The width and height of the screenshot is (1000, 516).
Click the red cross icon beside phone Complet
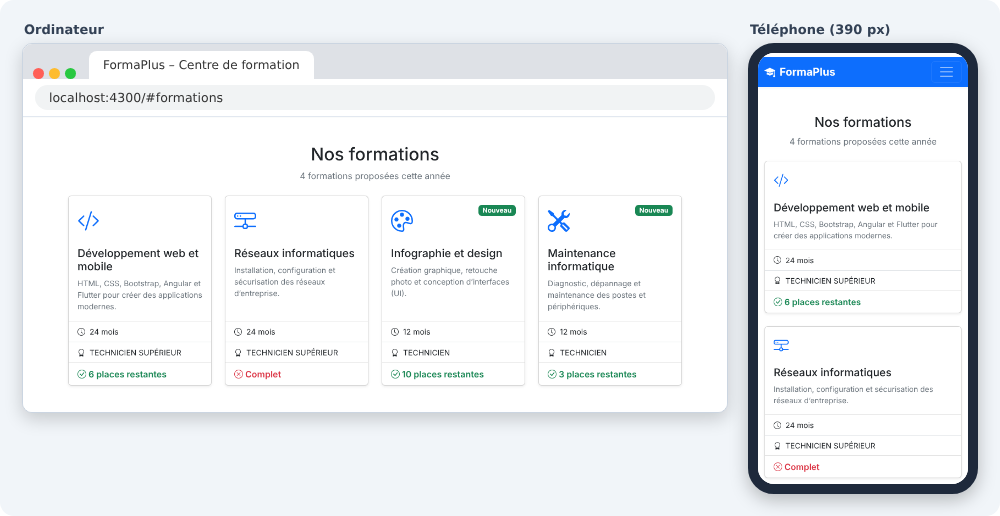tap(778, 467)
